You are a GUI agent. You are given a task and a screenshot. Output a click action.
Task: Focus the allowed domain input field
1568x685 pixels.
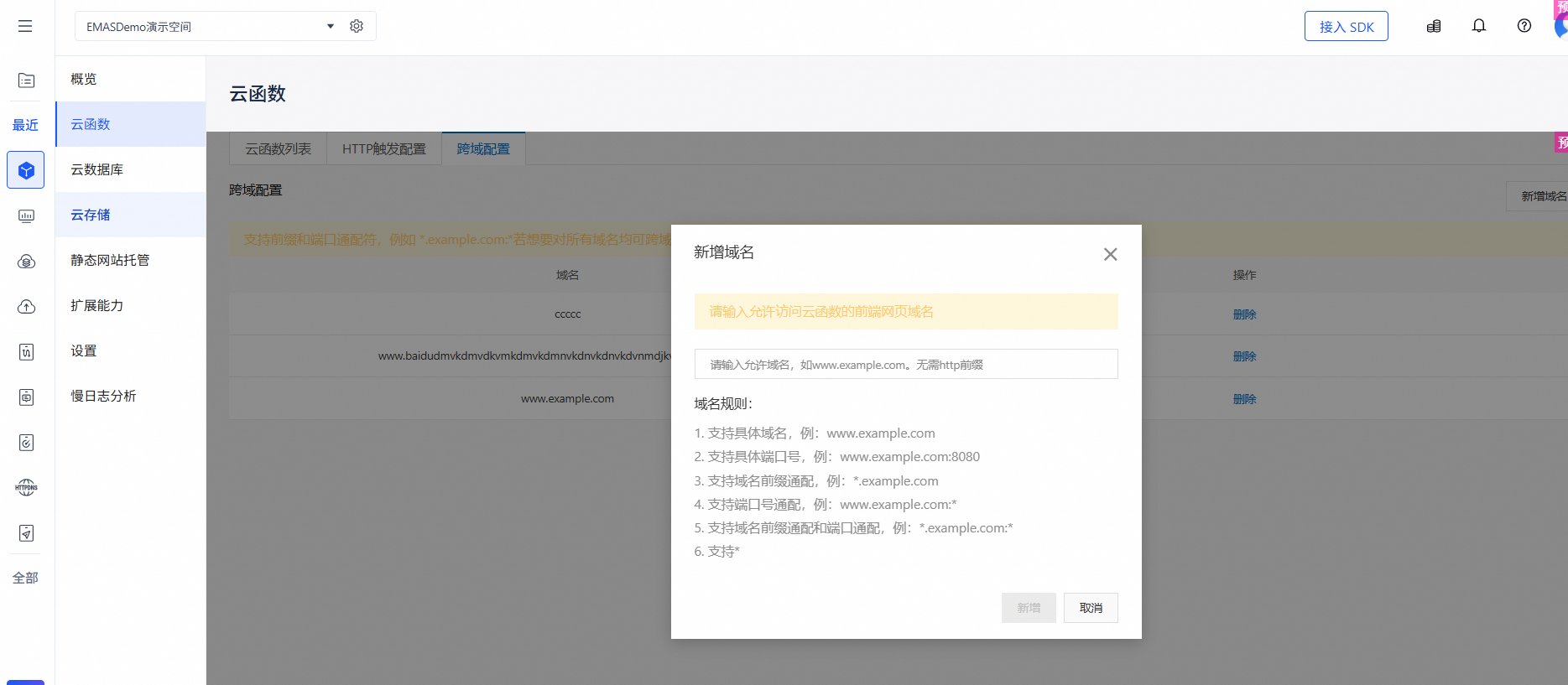point(906,364)
